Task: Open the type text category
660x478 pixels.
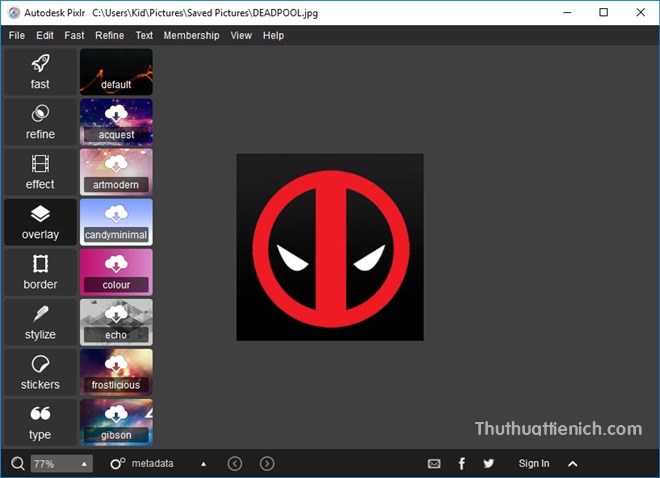Action: pyautogui.click(x=40, y=422)
